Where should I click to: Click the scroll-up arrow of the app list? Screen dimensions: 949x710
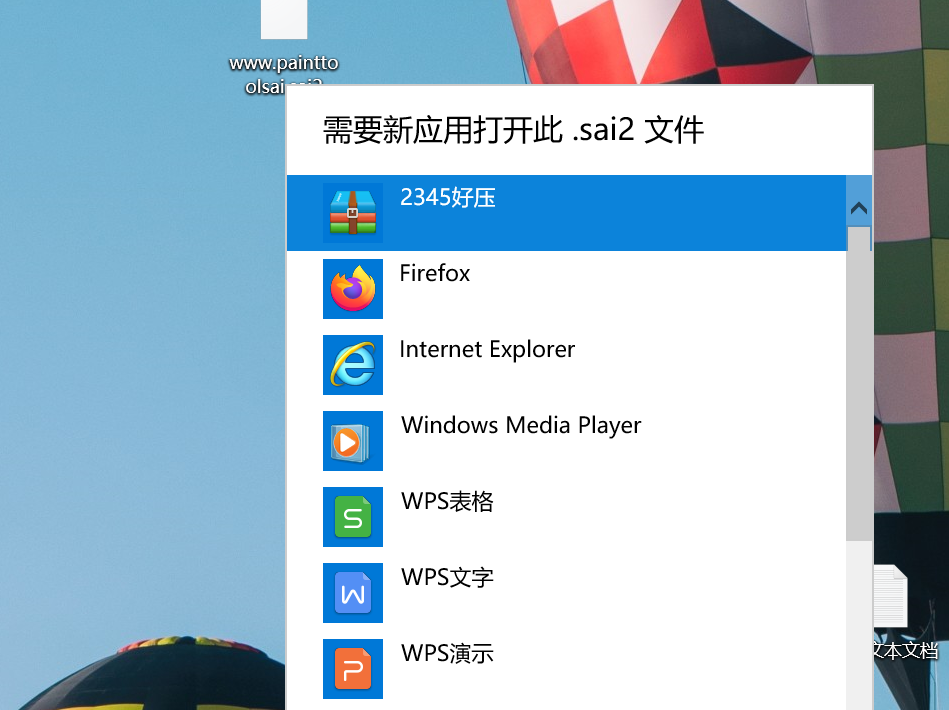(859, 209)
